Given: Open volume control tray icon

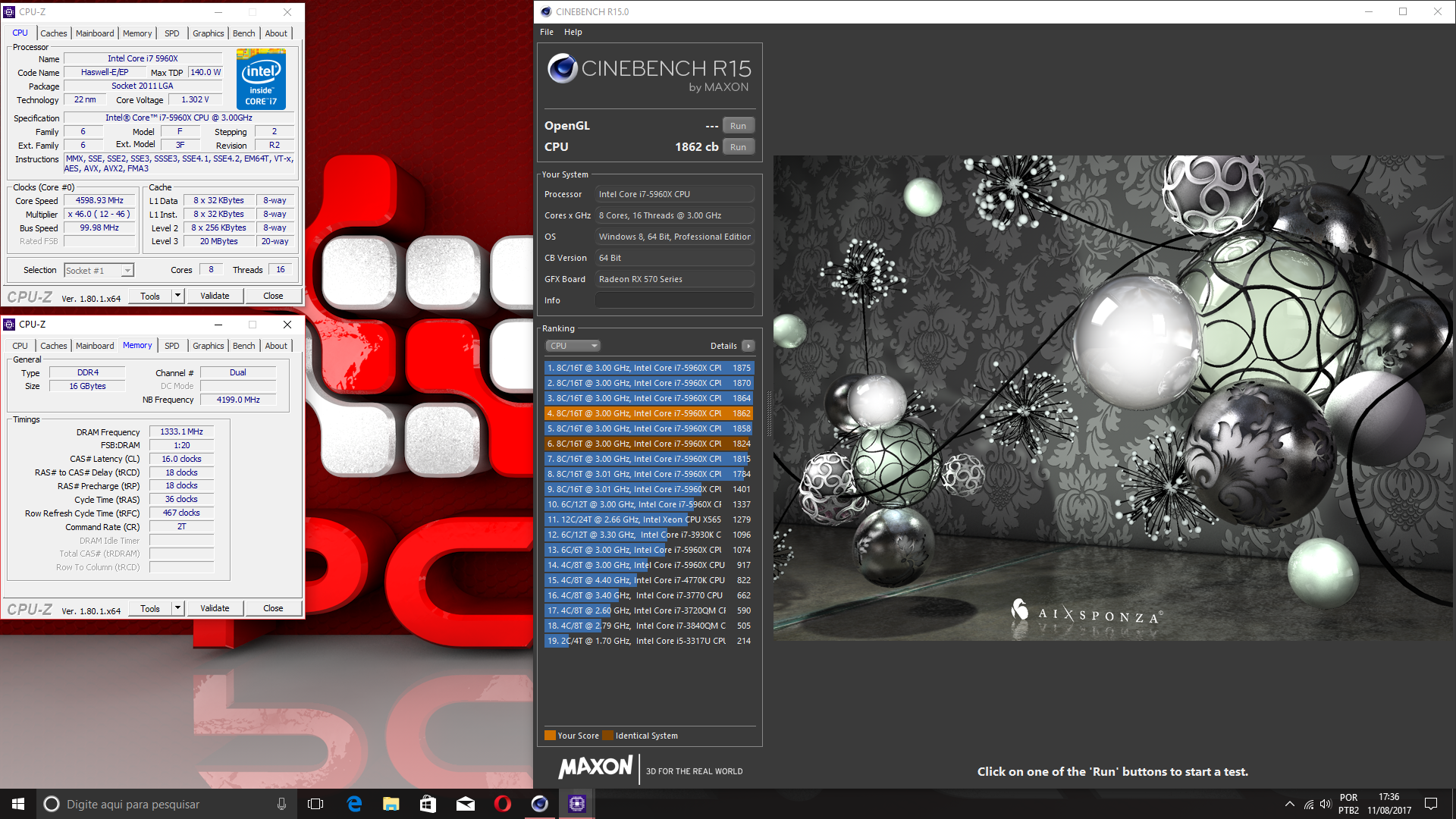Looking at the screenshot, I should pos(1326,804).
